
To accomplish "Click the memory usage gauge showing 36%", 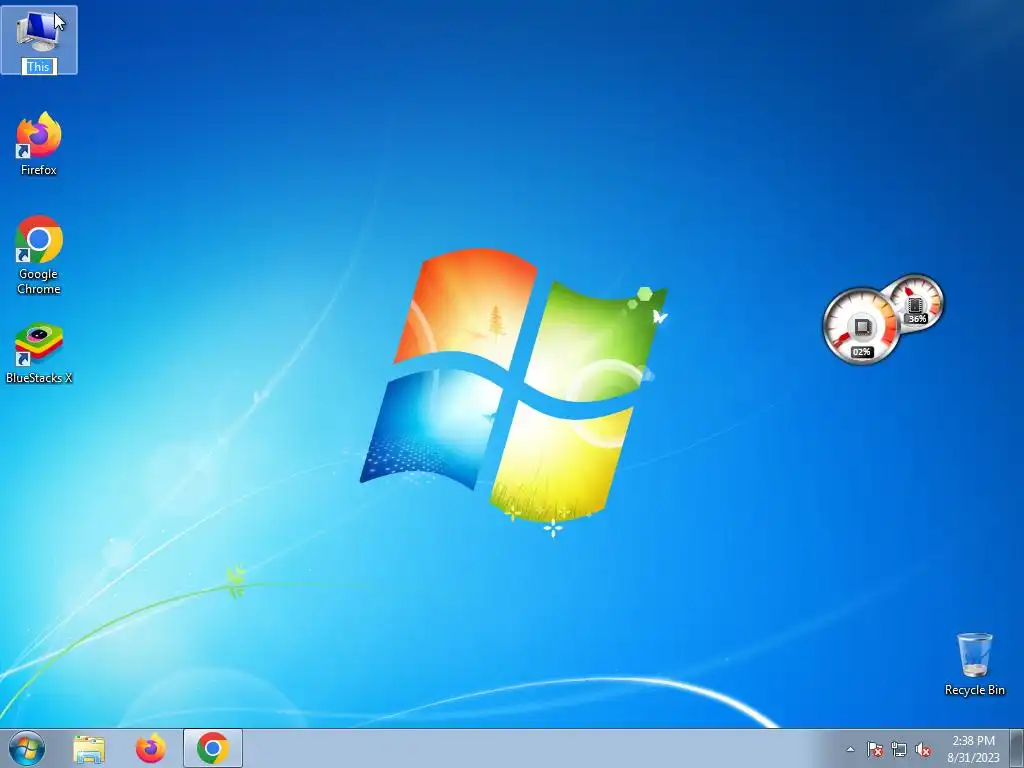I will (x=917, y=302).
